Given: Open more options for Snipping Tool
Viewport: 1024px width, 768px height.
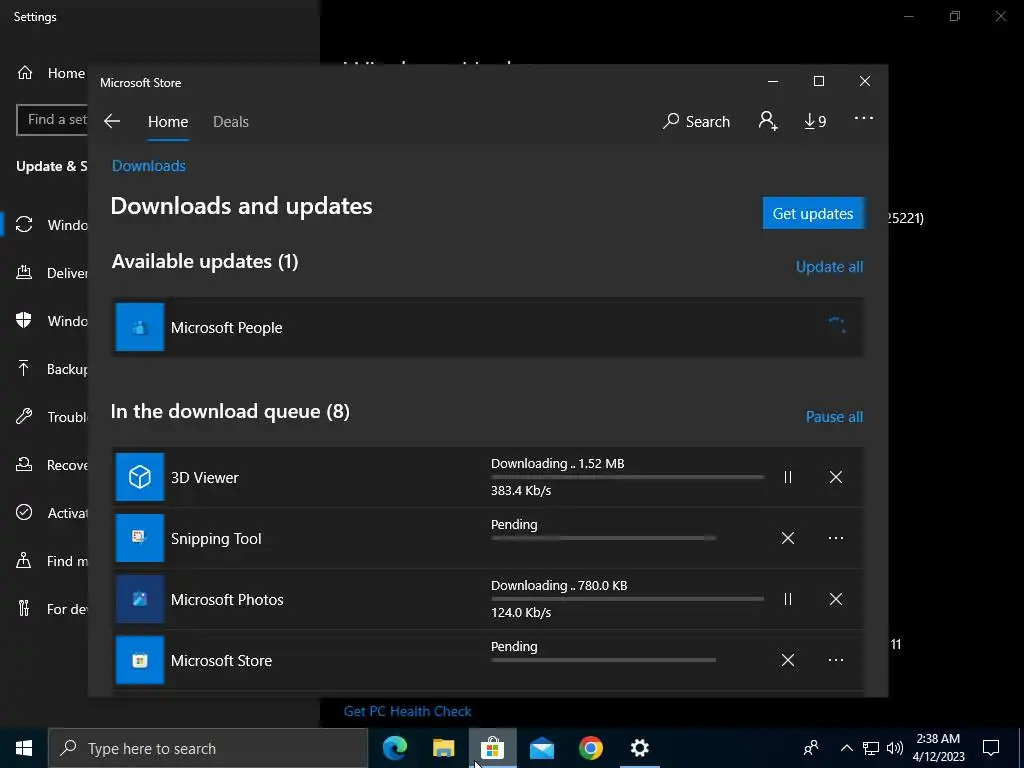Looking at the screenshot, I should pos(836,538).
